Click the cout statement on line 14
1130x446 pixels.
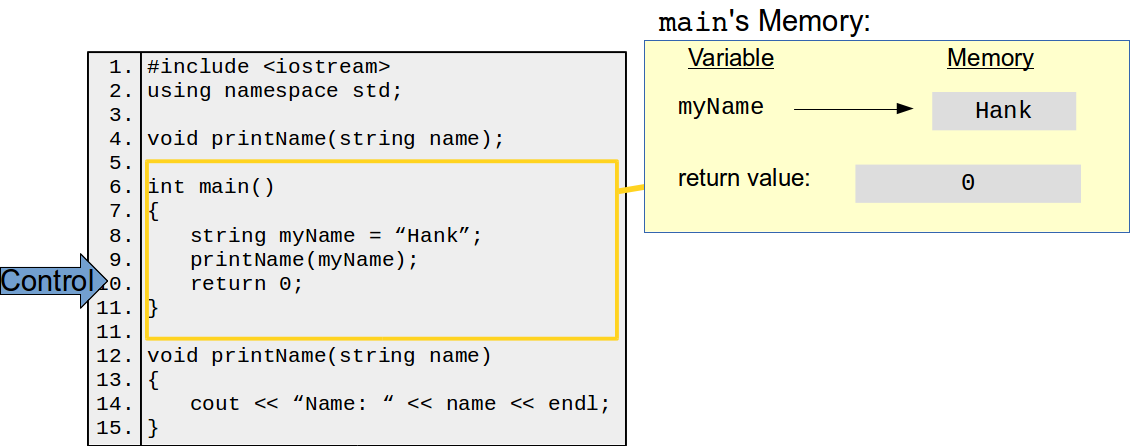[399, 404]
